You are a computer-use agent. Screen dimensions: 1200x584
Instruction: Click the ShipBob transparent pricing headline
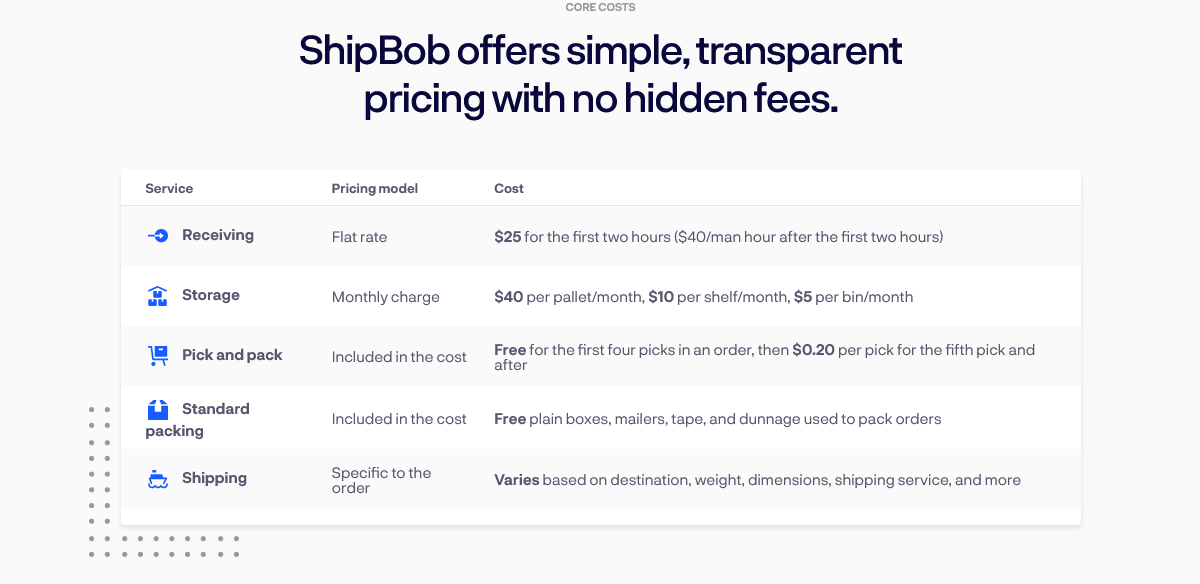coord(600,75)
